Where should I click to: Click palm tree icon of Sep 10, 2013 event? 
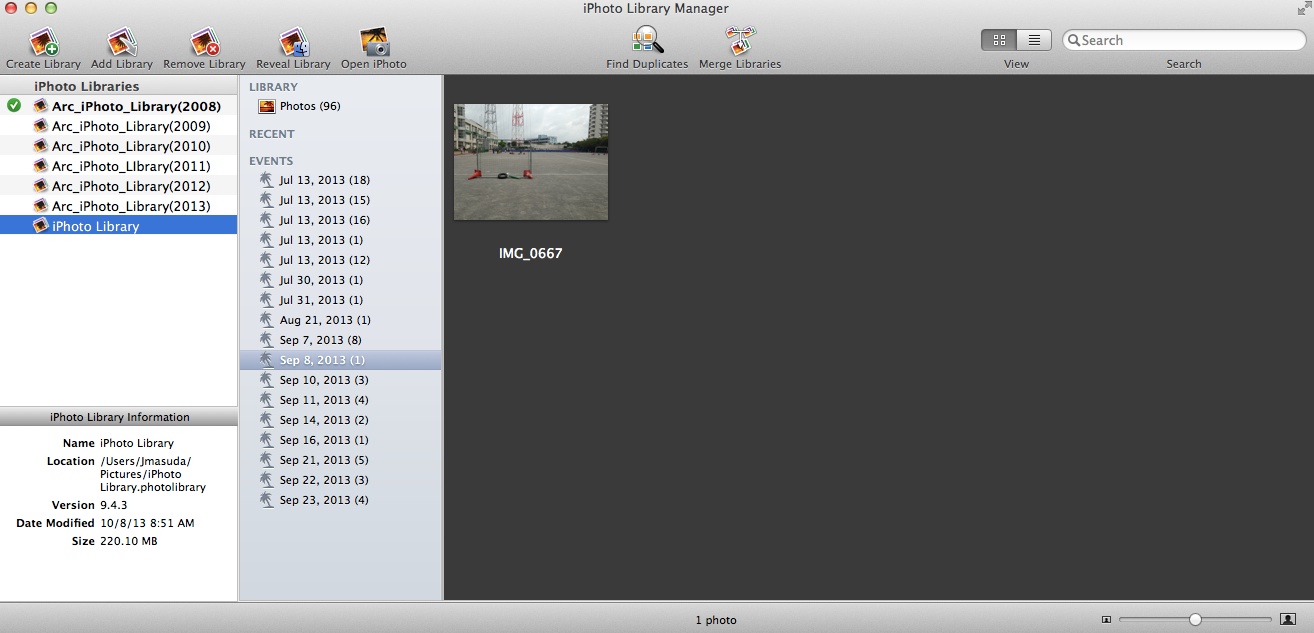[x=266, y=380]
